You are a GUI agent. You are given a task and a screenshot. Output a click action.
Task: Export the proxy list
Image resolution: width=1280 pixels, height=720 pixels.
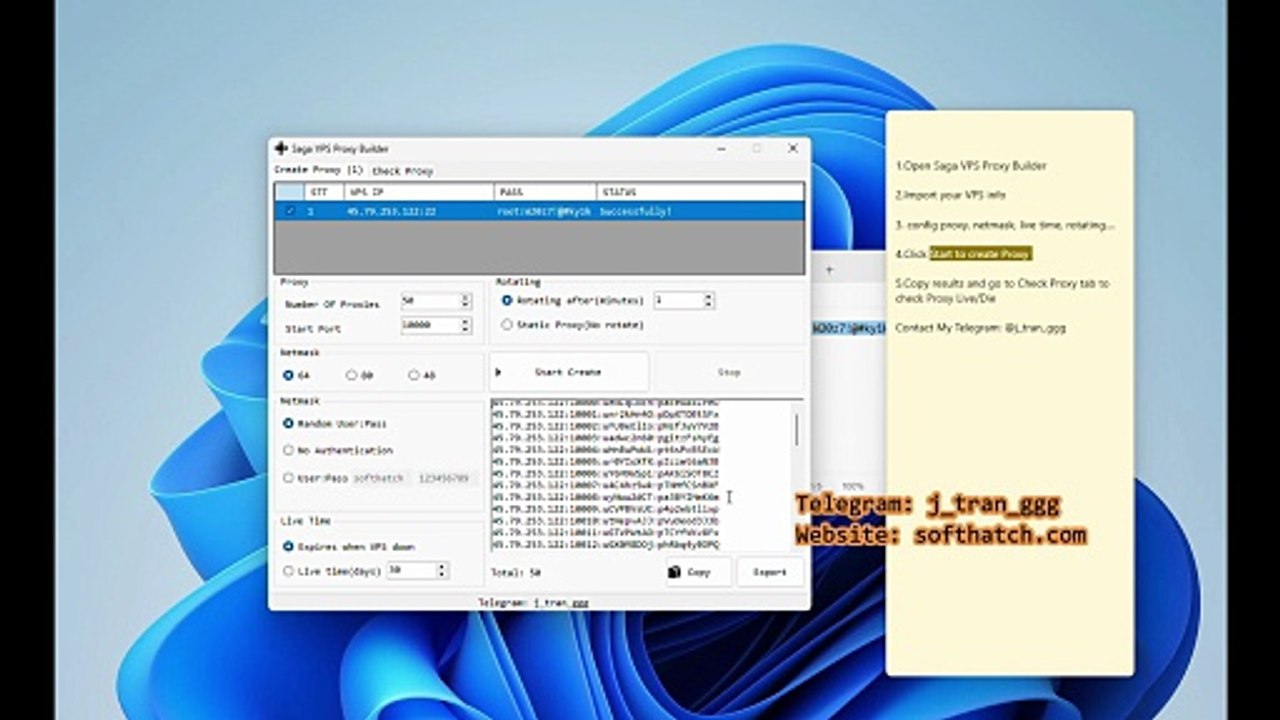770,572
